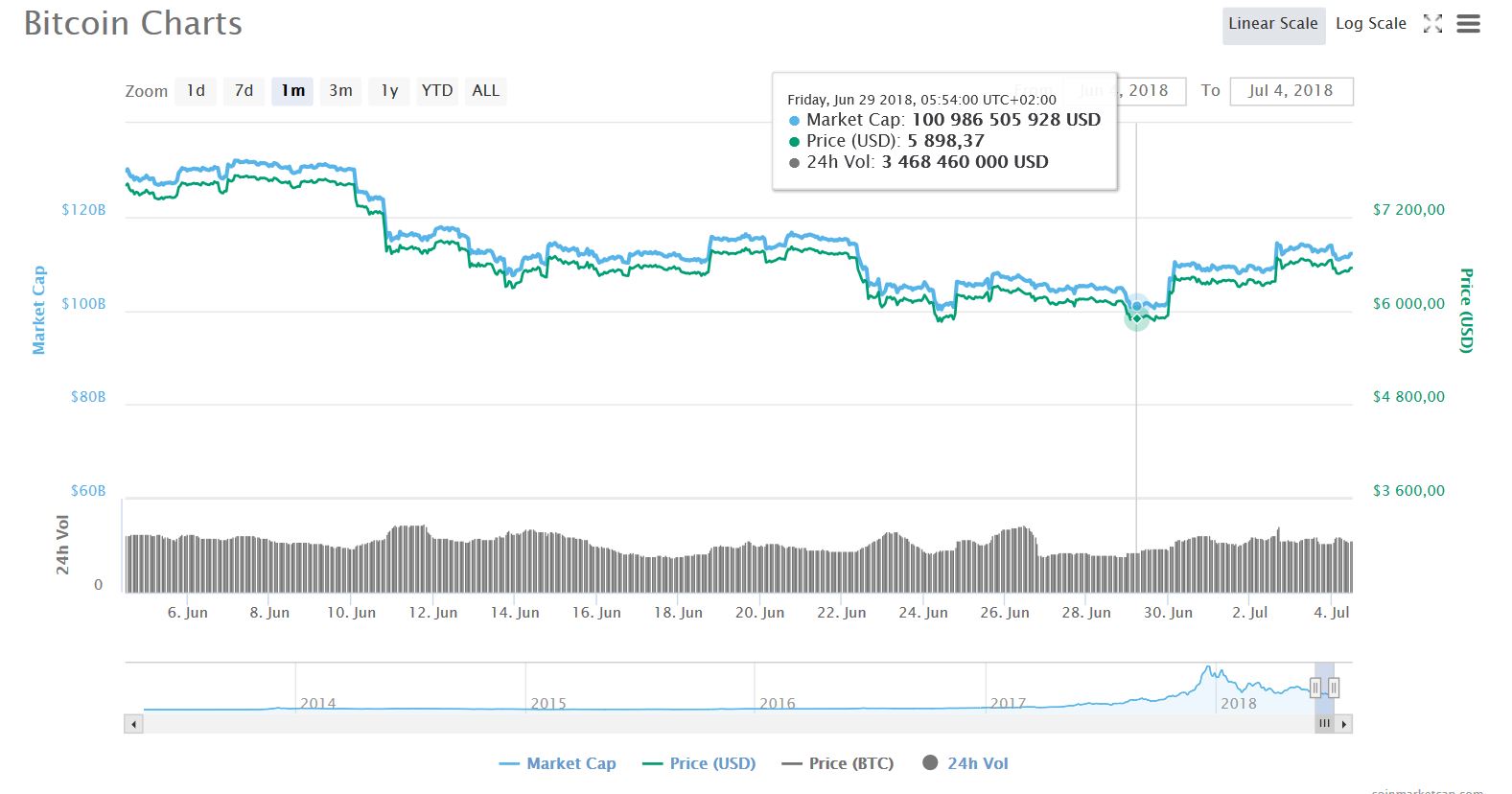Open the chart fullscreen view icon
Image resolution: width=1512 pixels, height=794 pixels.
point(1432,24)
